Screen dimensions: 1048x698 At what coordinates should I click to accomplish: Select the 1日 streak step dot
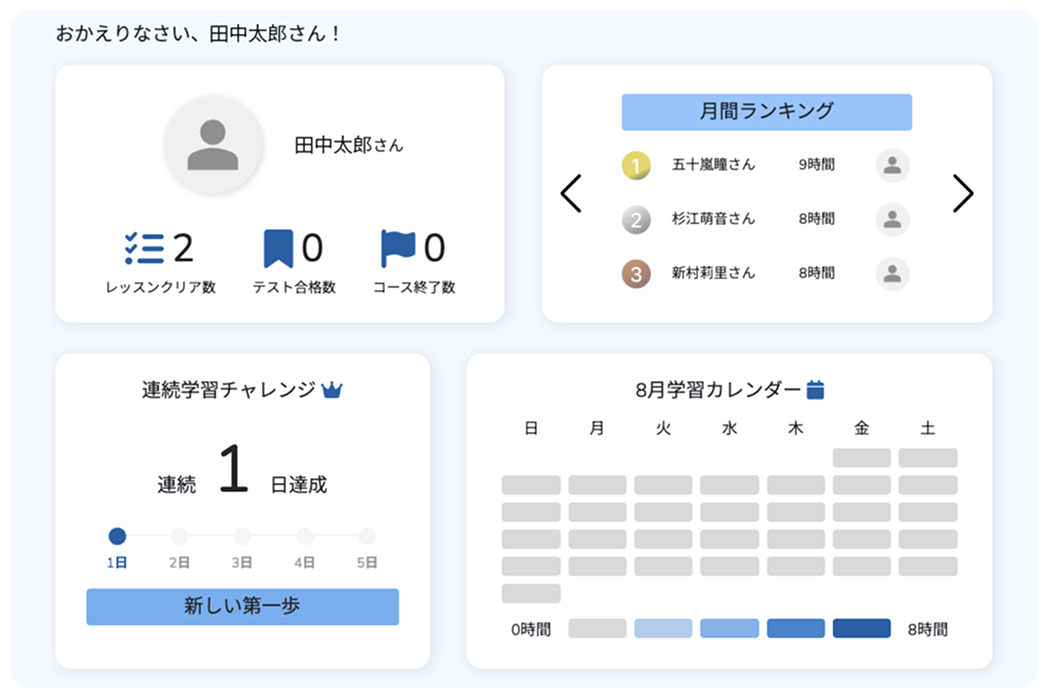[x=117, y=536]
